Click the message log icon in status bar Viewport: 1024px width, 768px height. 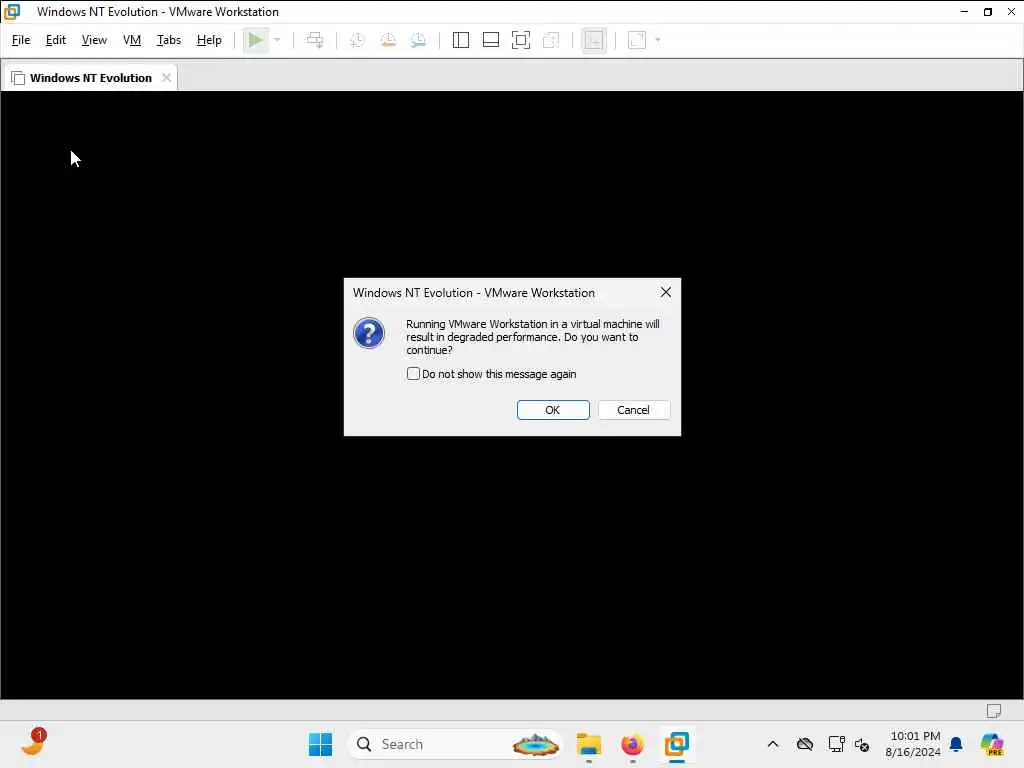click(x=993, y=711)
